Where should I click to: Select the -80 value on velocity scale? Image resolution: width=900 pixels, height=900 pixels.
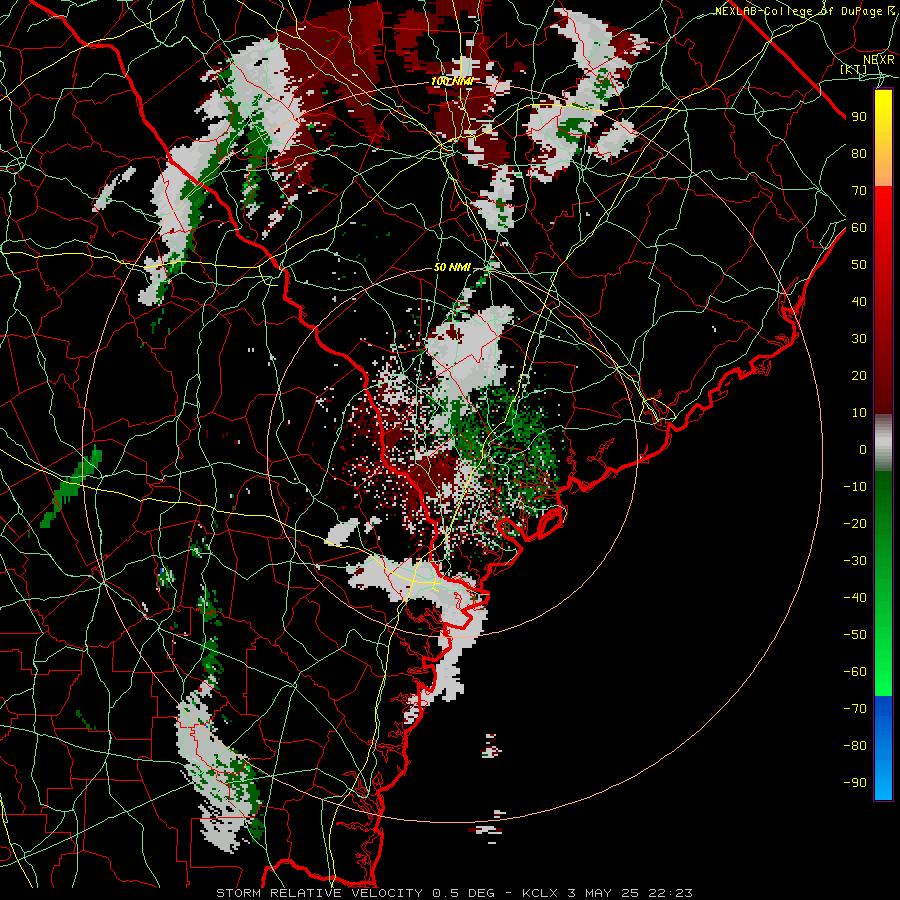click(855, 746)
